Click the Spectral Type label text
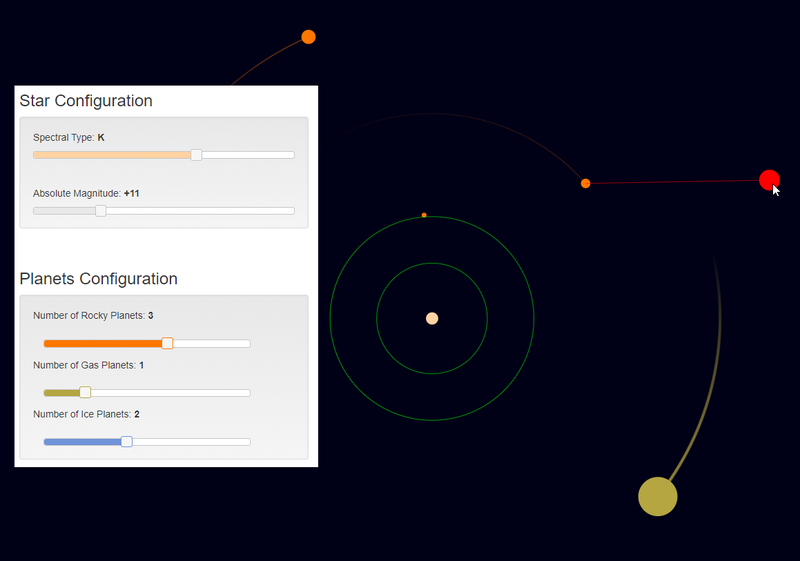This screenshot has height=561, width=800. pyautogui.click(x=63, y=137)
